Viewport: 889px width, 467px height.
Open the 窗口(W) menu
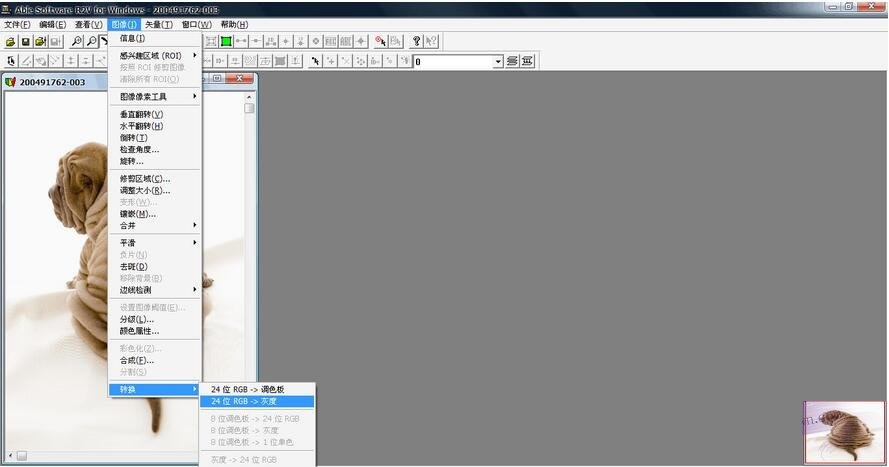196,24
